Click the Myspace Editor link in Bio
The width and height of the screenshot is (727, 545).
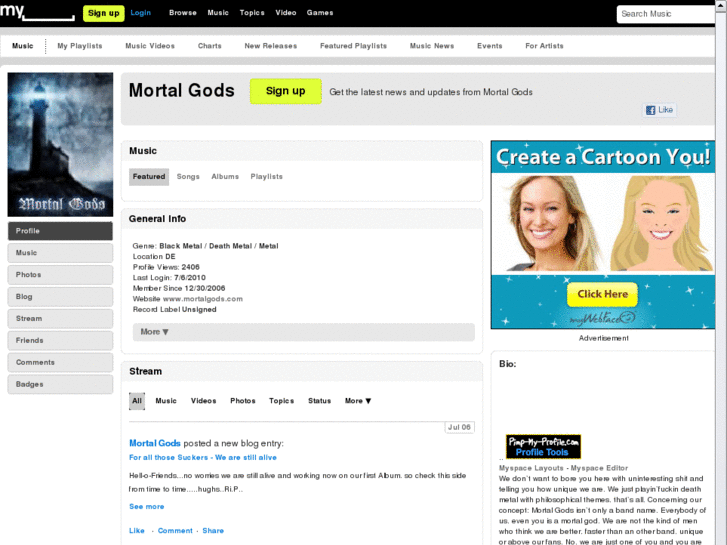599,468
